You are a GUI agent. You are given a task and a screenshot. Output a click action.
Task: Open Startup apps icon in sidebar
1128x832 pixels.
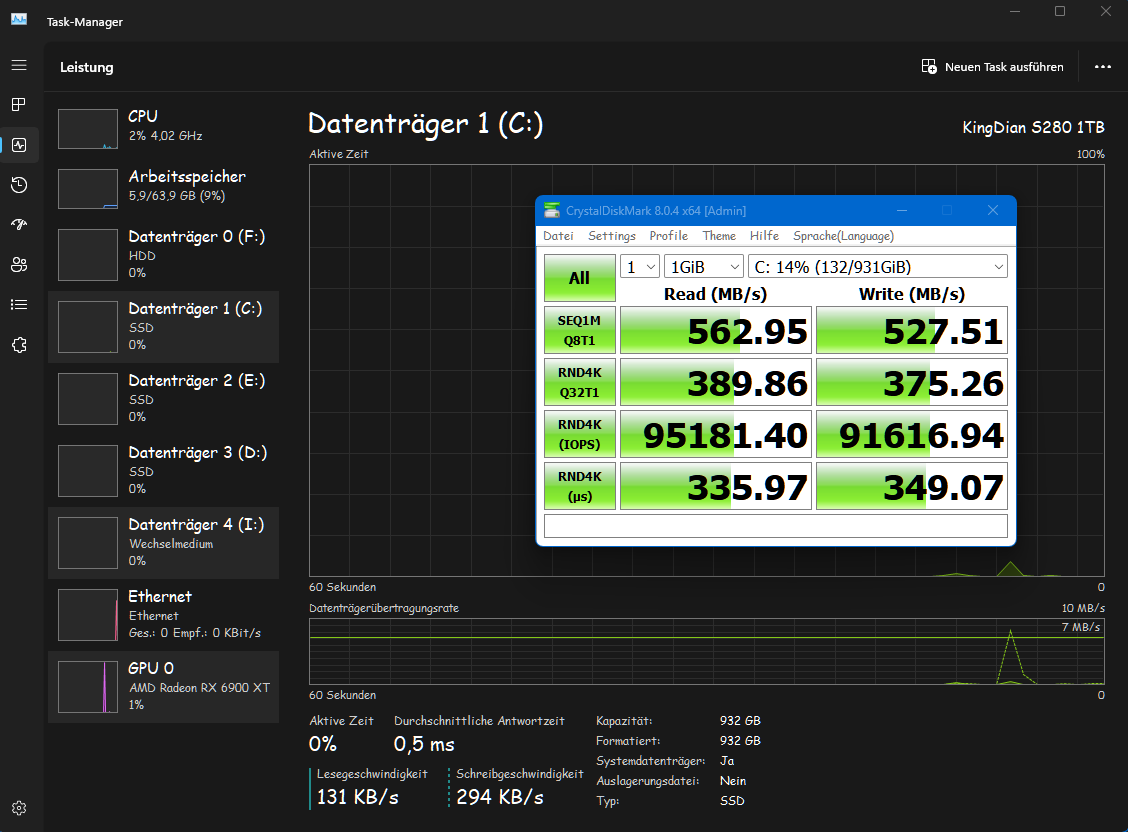click(19, 225)
